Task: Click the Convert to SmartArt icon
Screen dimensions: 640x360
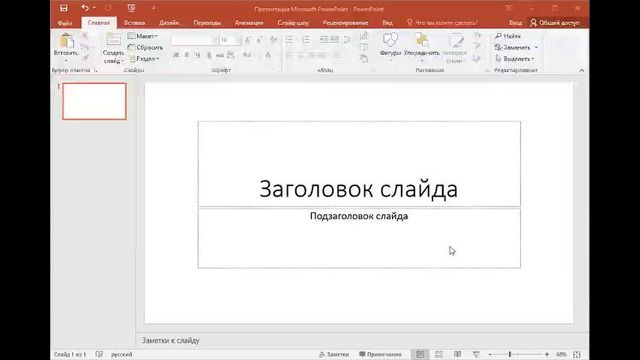Action: click(364, 59)
